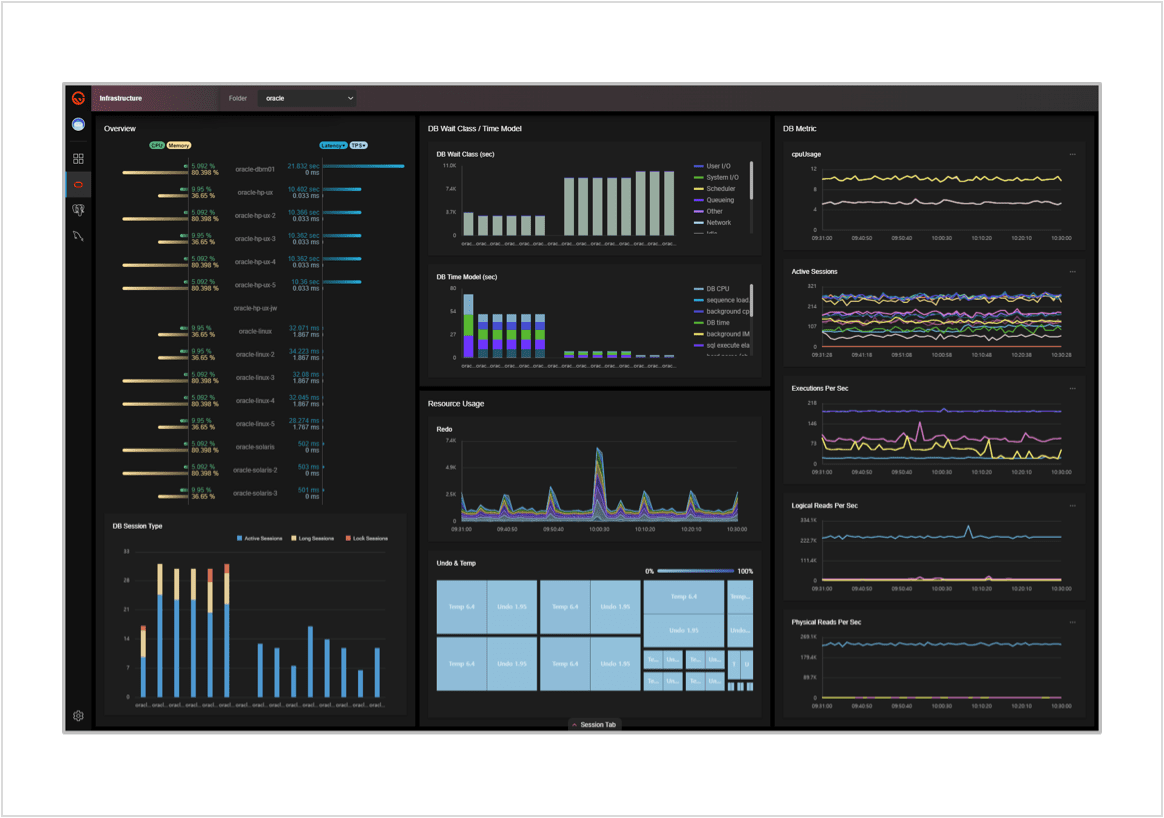
Task: Open the Active Sessions chart options menu
Action: click(x=1072, y=272)
